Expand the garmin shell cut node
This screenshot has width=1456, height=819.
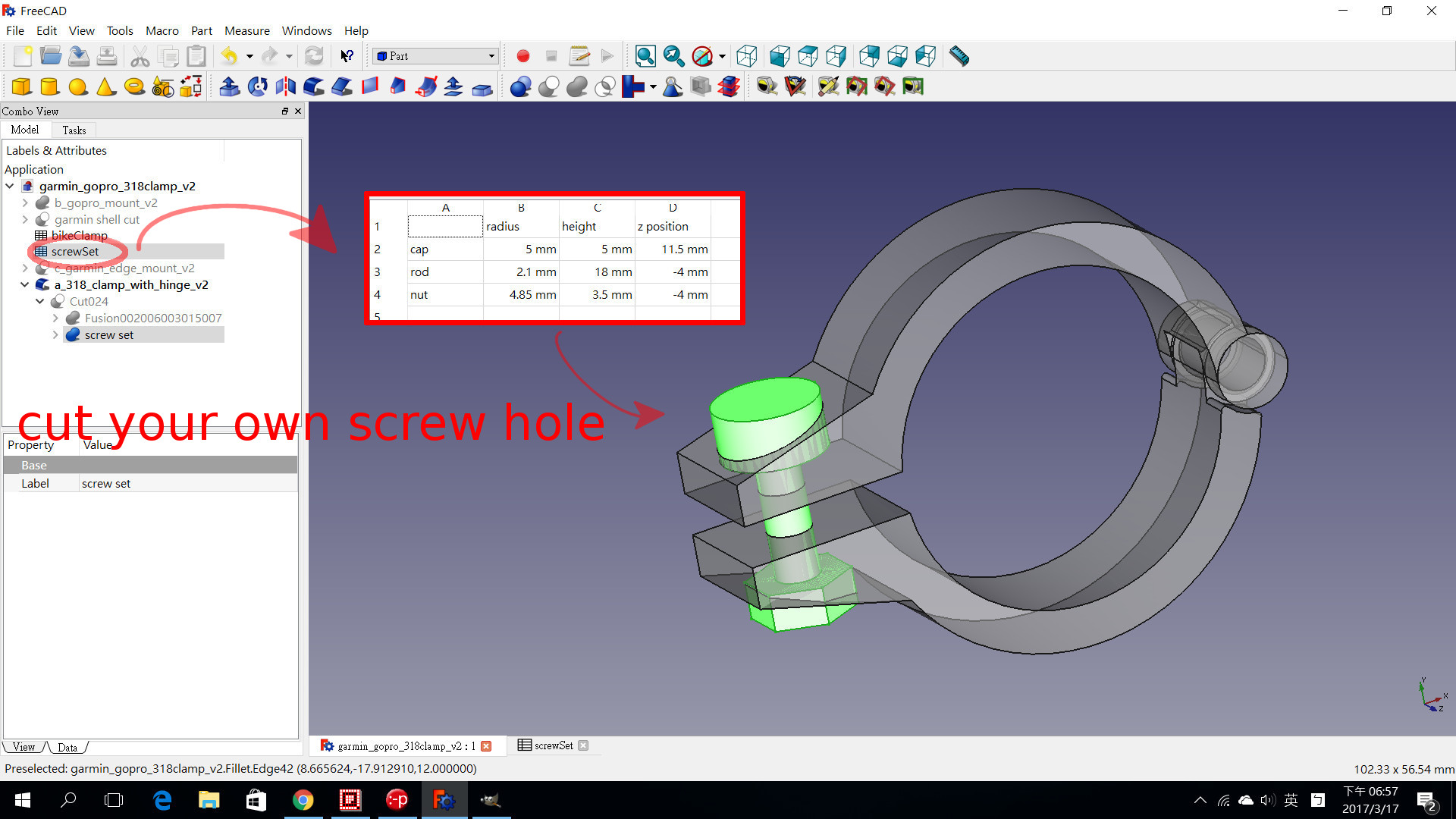point(25,219)
